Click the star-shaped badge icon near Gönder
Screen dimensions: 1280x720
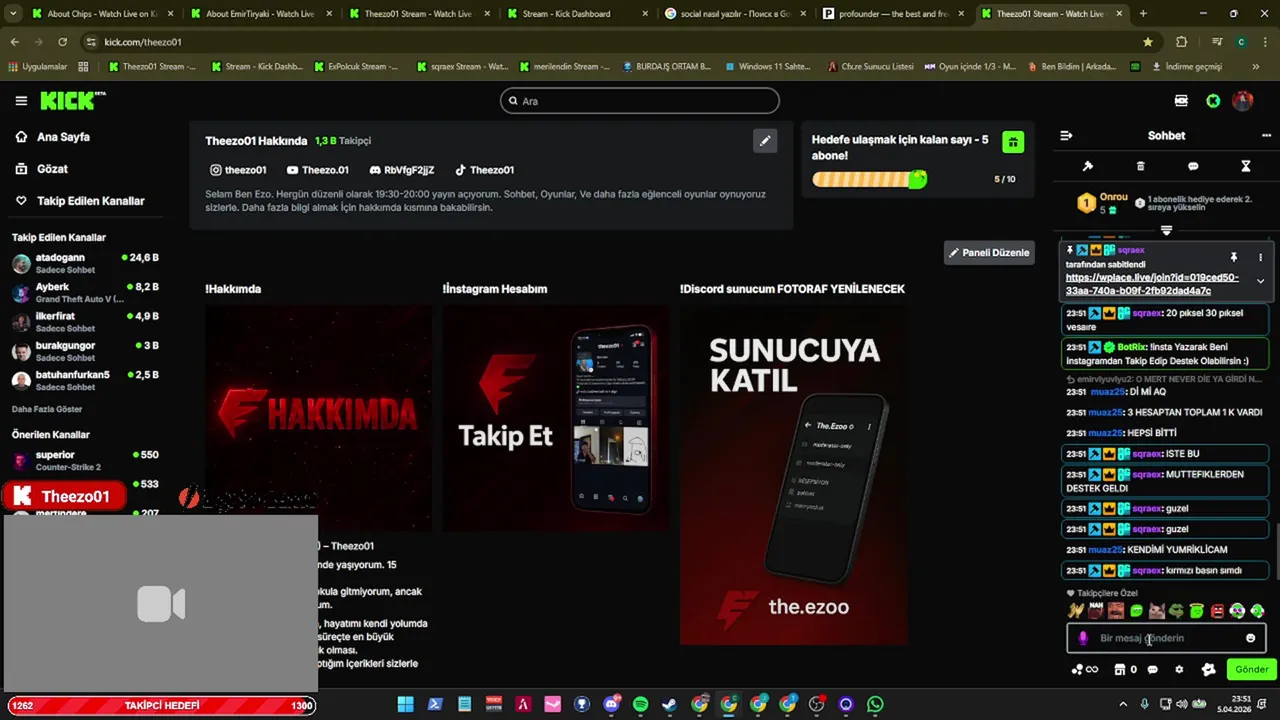coord(1208,670)
